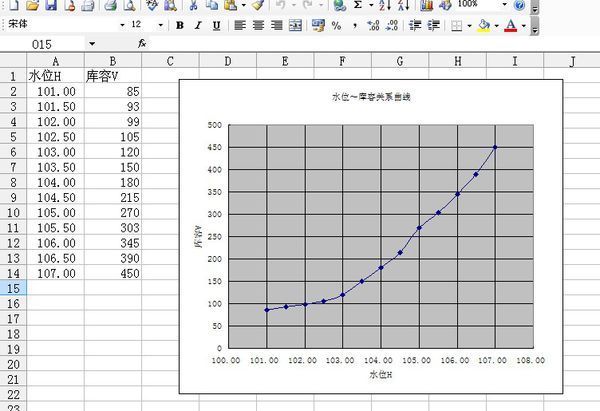Open Print Preview from the toolbar
The width and height of the screenshot is (600, 411).
[130, 5]
